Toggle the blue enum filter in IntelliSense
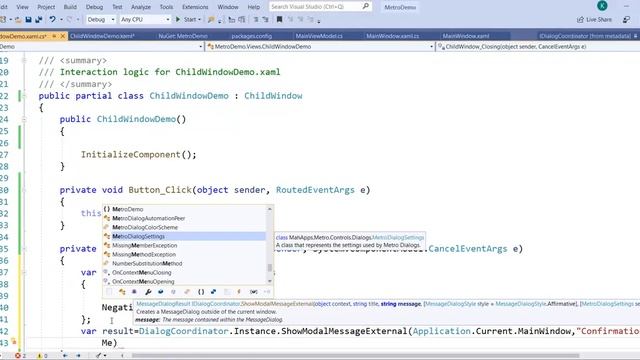 pyautogui.click(x=213, y=291)
